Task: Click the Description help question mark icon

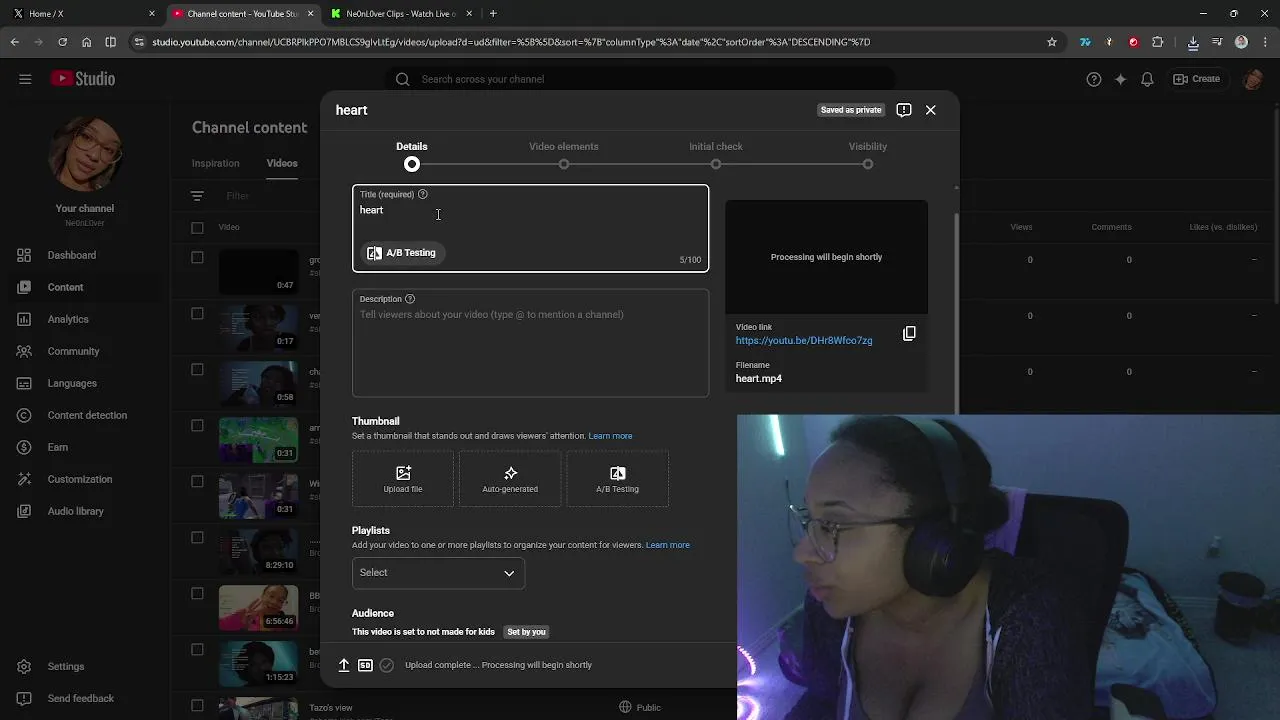Action: [x=410, y=299]
